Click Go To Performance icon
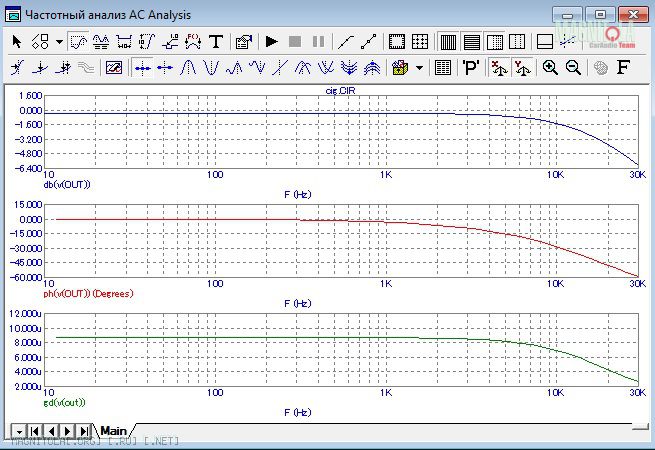The height and width of the screenshot is (450, 655). tap(63, 67)
